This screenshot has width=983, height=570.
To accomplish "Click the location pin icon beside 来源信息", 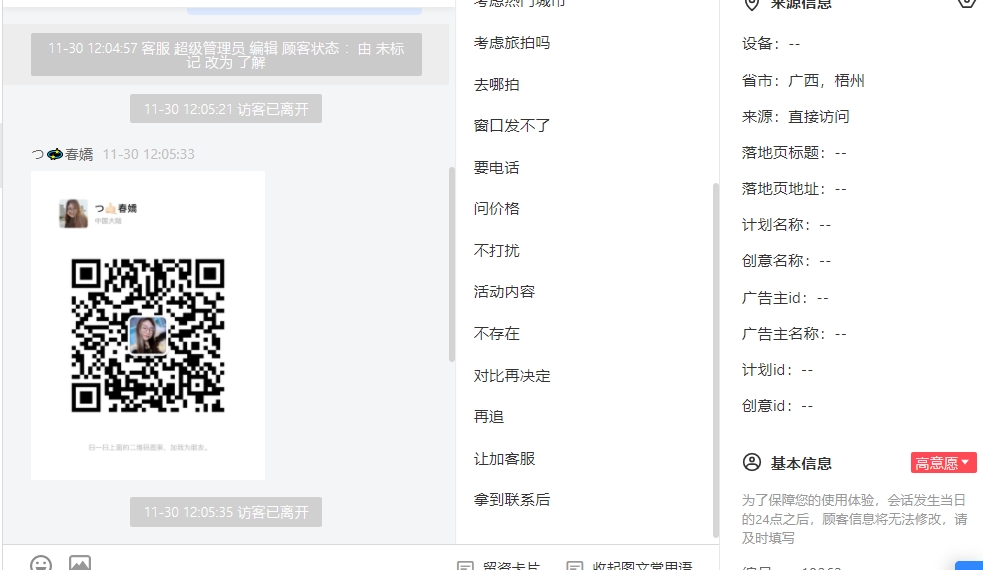I will [751, 5].
